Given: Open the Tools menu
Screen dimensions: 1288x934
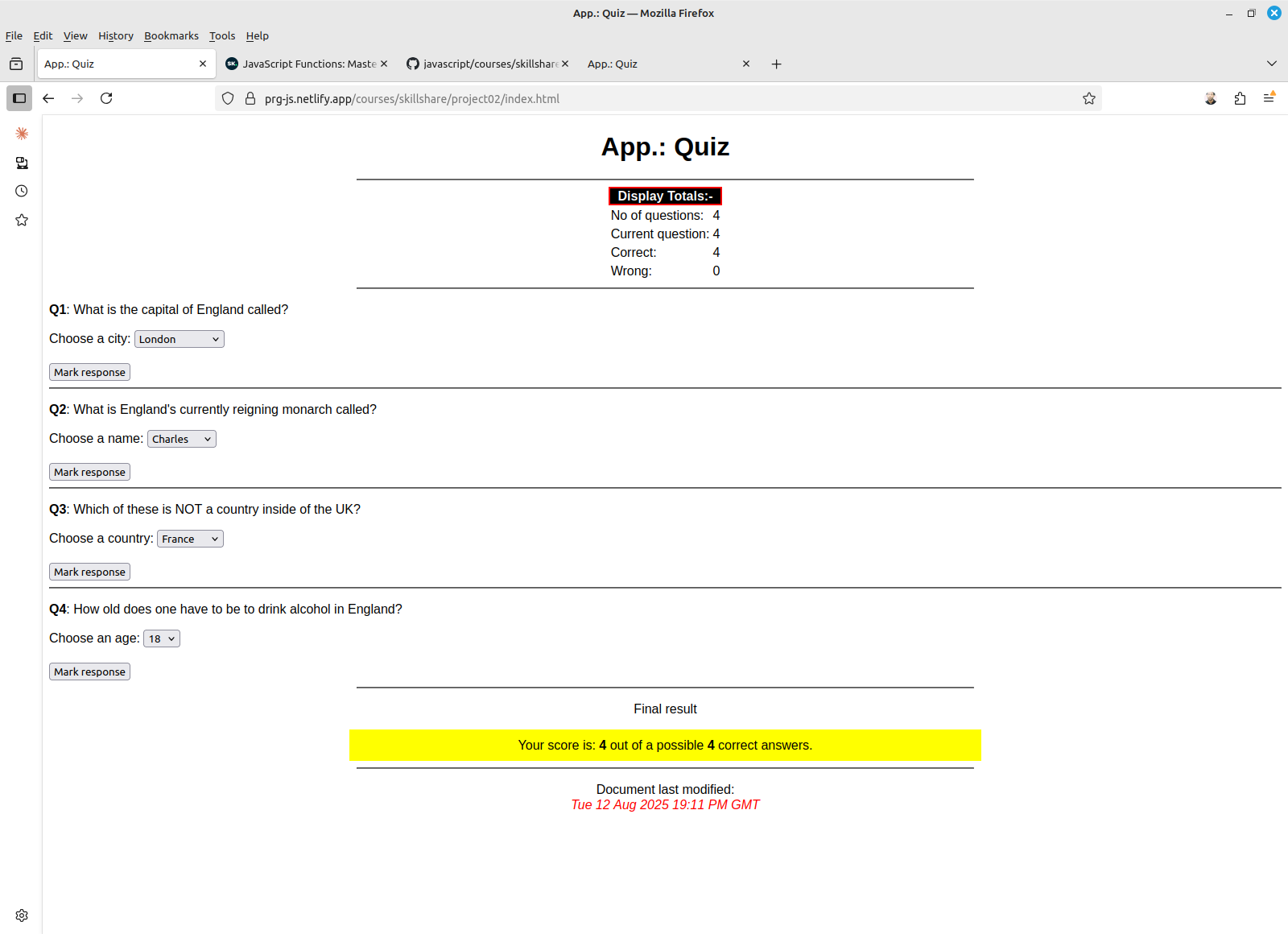Looking at the screenshot, I should [222, 35].
